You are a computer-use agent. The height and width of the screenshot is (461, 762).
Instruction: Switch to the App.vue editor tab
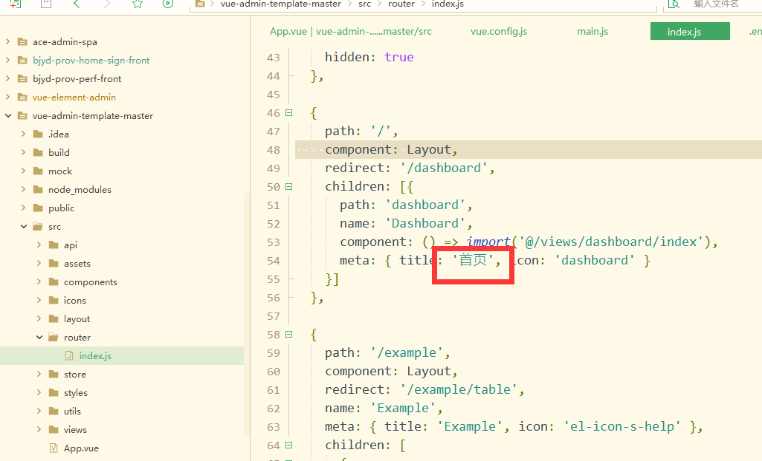[x=351, y=32]
